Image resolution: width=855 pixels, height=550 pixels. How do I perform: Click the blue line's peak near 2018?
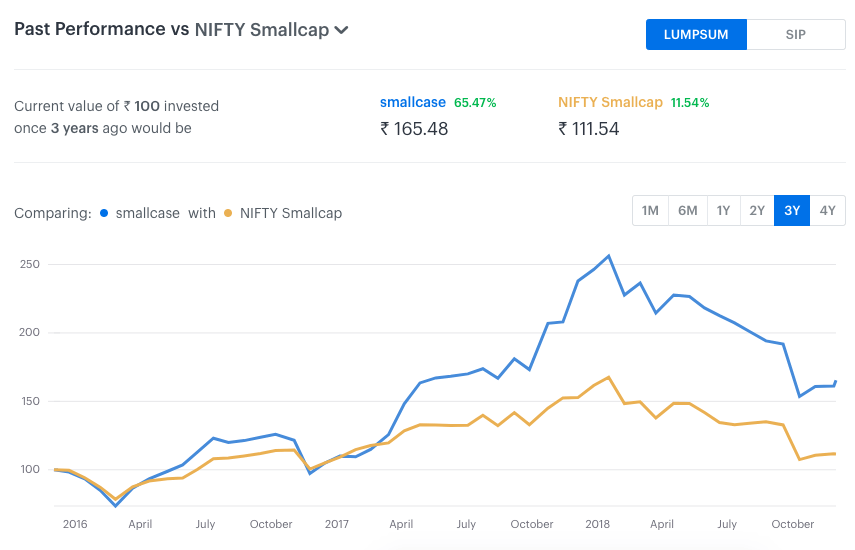click(x=609, y=256)
